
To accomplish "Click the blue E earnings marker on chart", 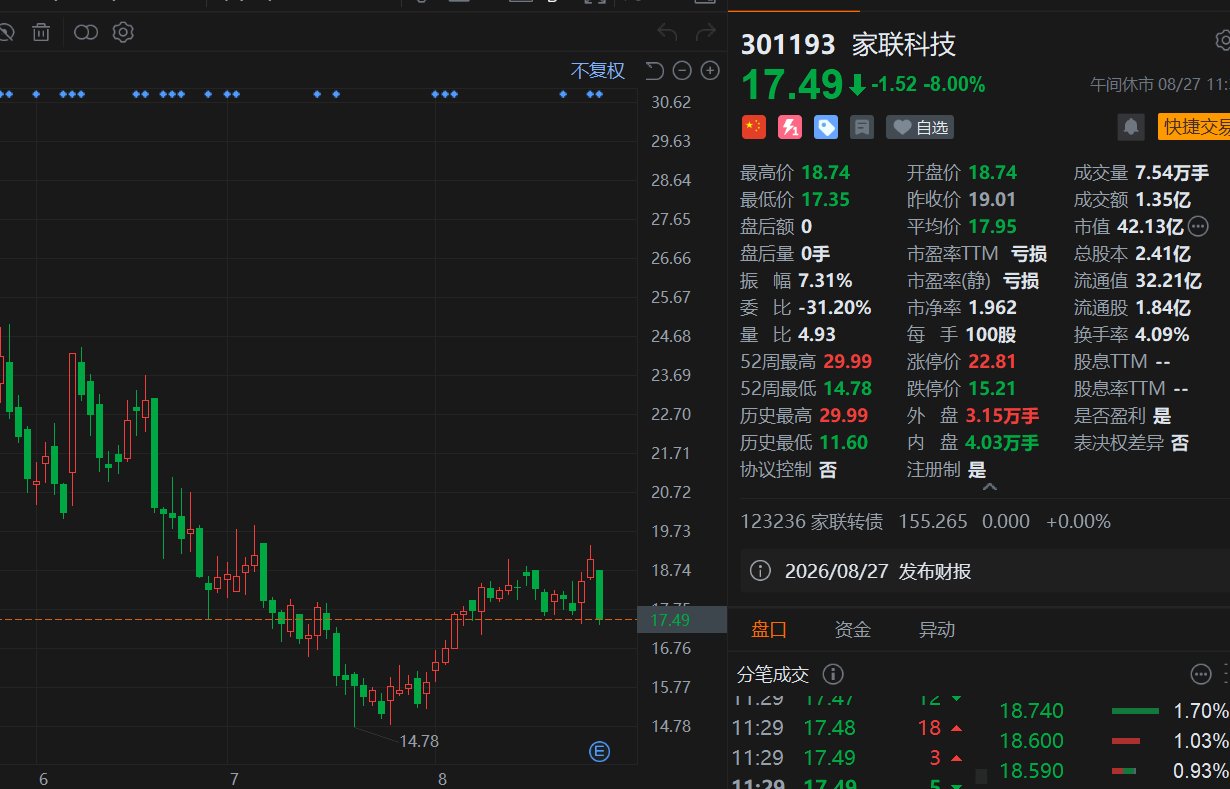I will coord(600,751).
